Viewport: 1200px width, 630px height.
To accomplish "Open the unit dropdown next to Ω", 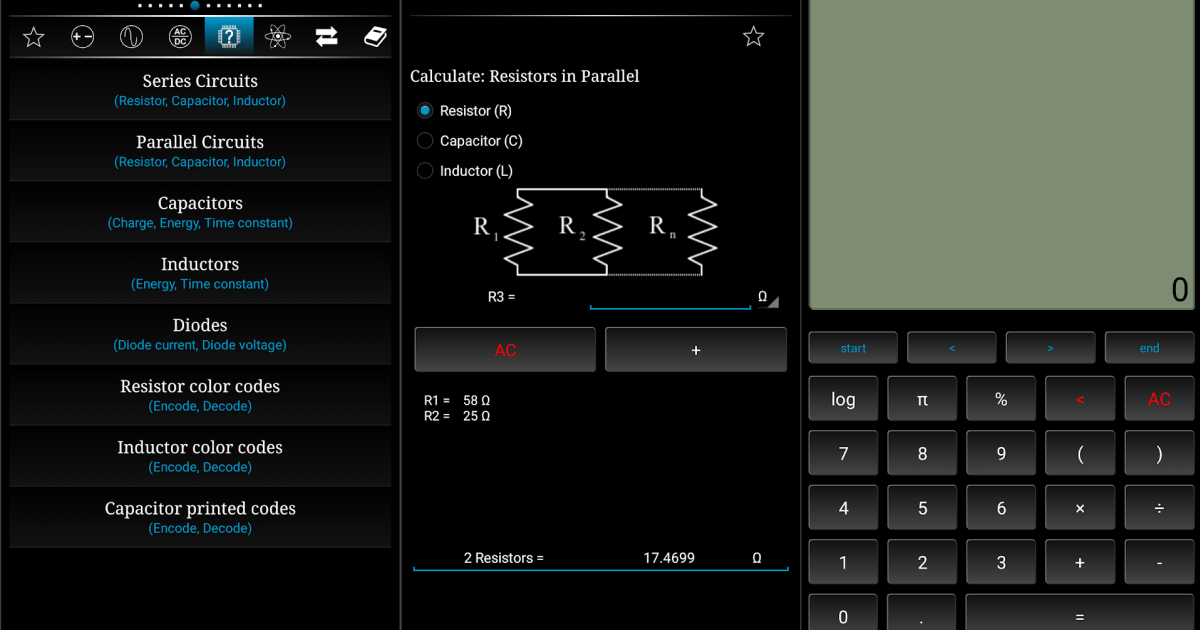I will pos(767,297).
